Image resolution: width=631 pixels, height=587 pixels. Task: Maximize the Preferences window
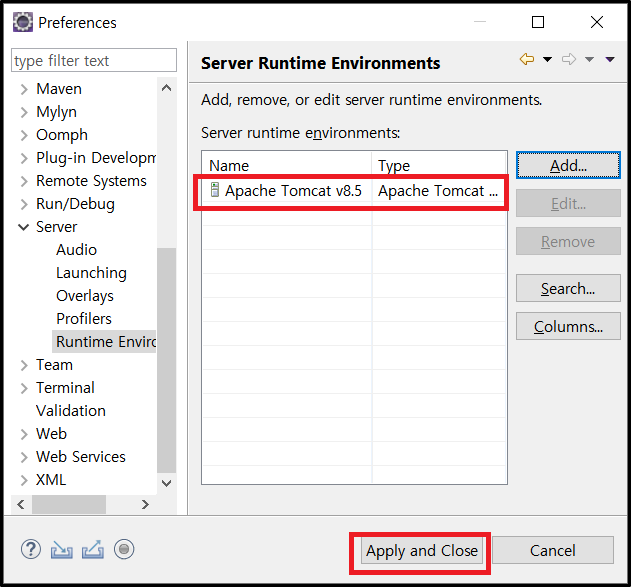[538, 22]
